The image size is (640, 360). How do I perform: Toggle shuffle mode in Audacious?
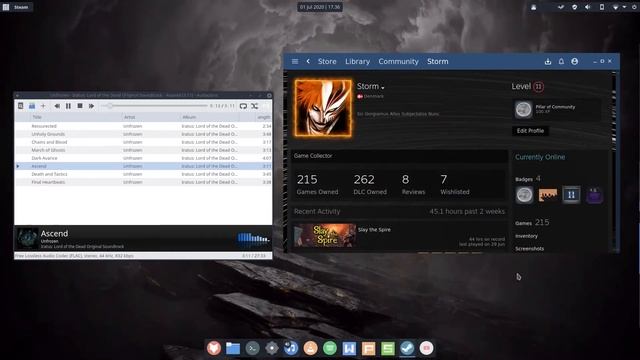tap(255, 106)
